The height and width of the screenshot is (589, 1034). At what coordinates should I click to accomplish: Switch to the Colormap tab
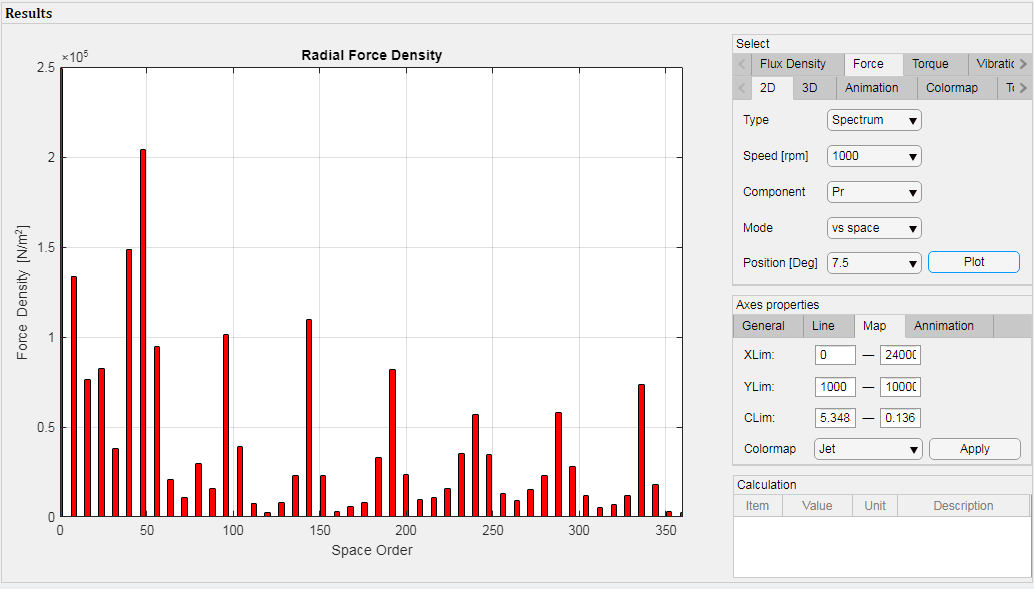(951, 88)
